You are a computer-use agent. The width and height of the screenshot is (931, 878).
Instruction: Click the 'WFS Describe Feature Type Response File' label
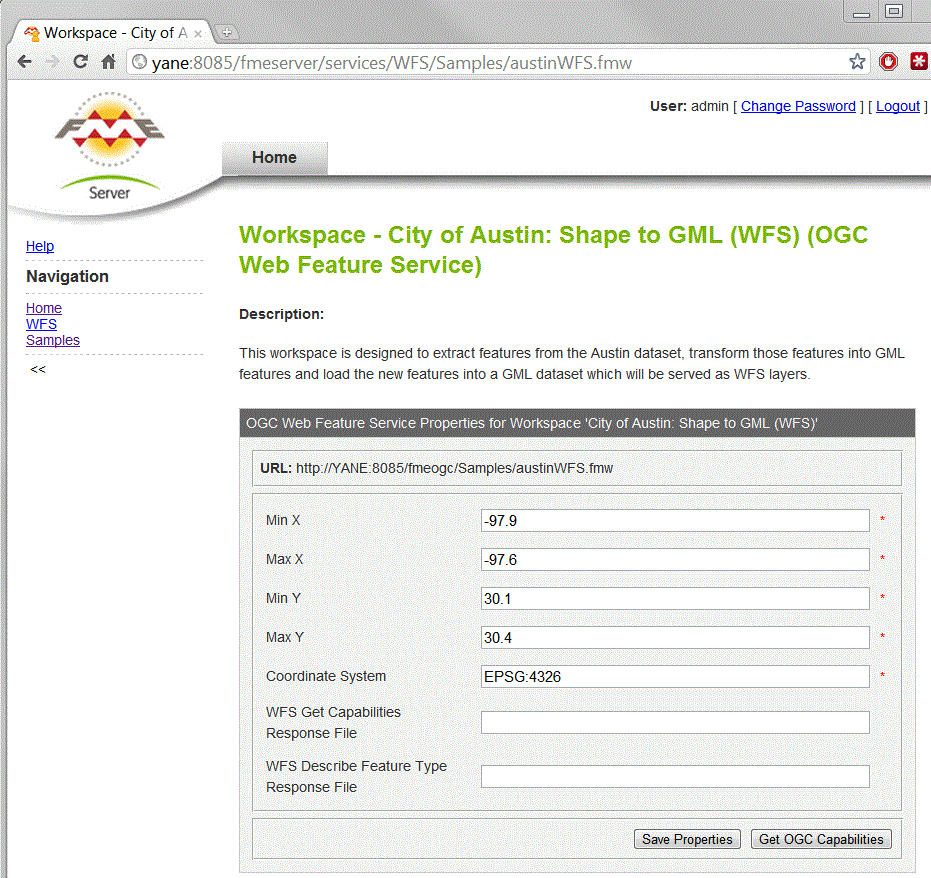click(x=356, y=776)
